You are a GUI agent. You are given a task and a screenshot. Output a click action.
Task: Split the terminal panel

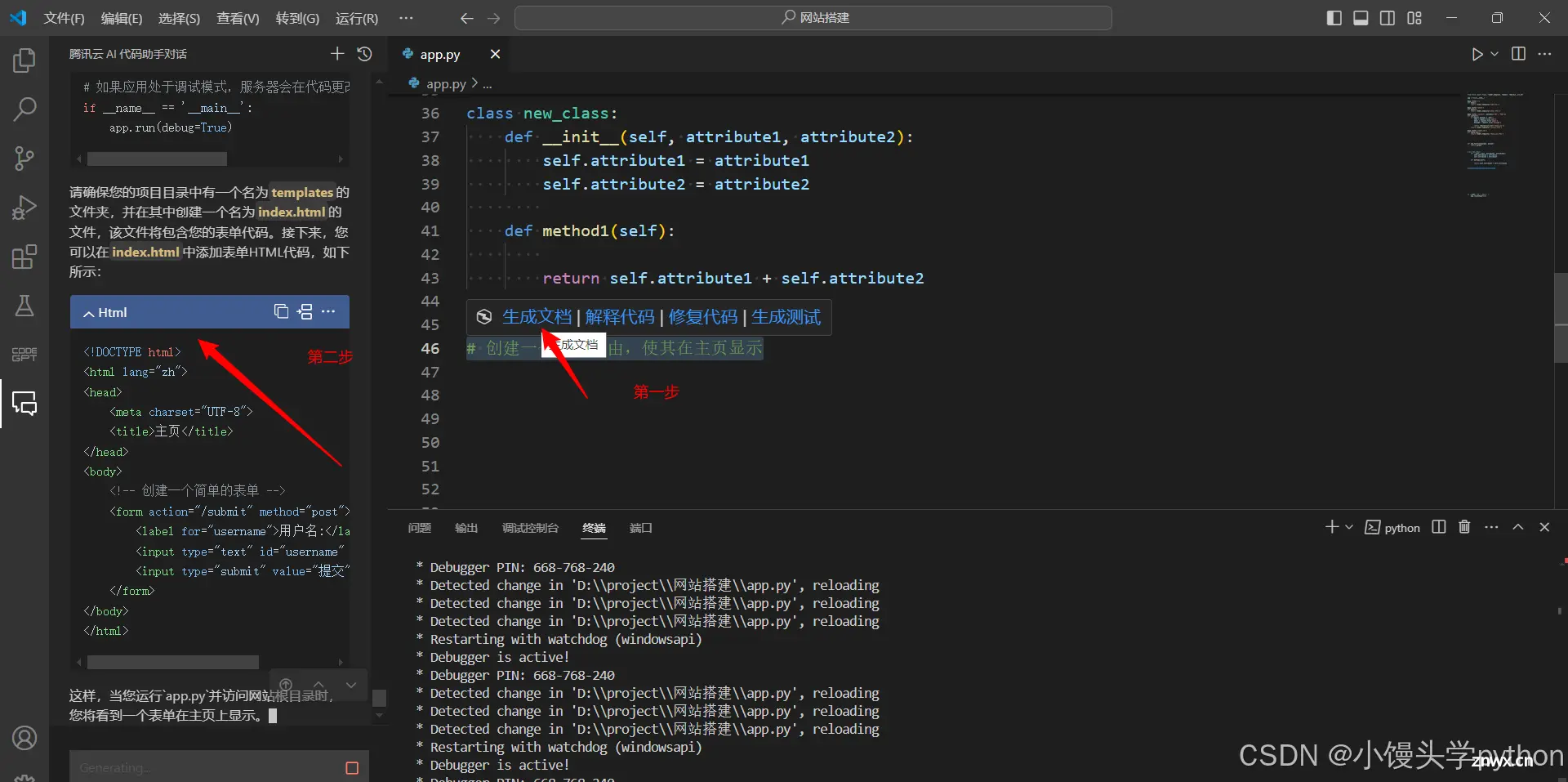1439,527
